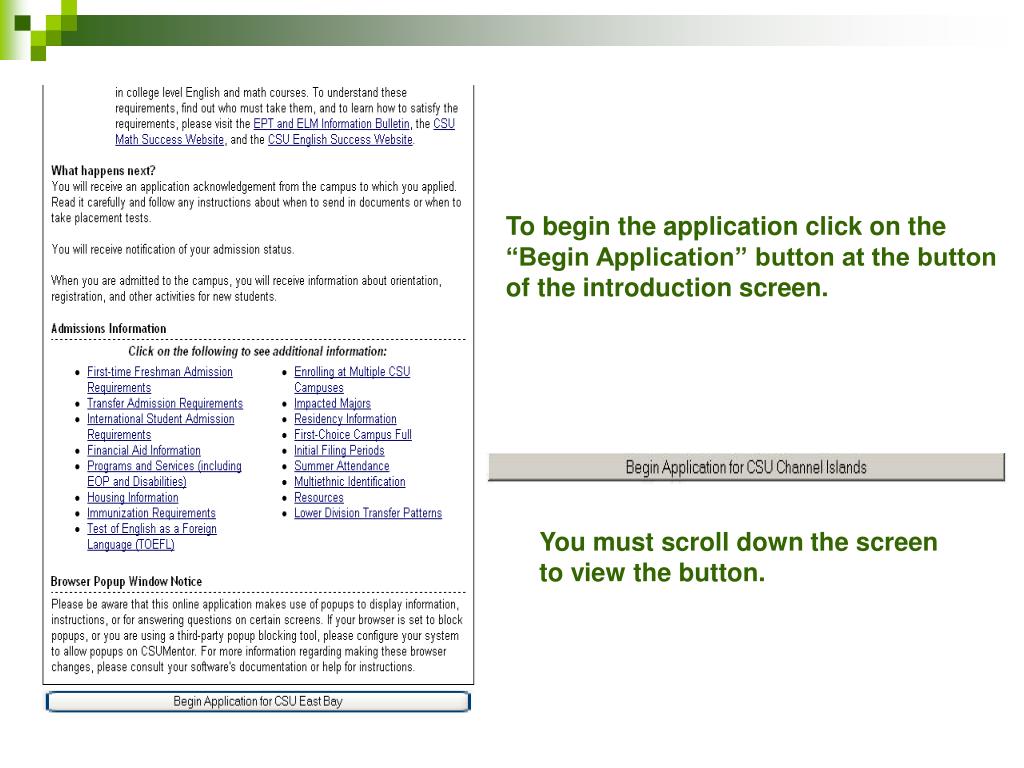Screen dimensions: 1024x768
Task: View Lower Division Transfer Patterns link
Action: pos(368,513)
